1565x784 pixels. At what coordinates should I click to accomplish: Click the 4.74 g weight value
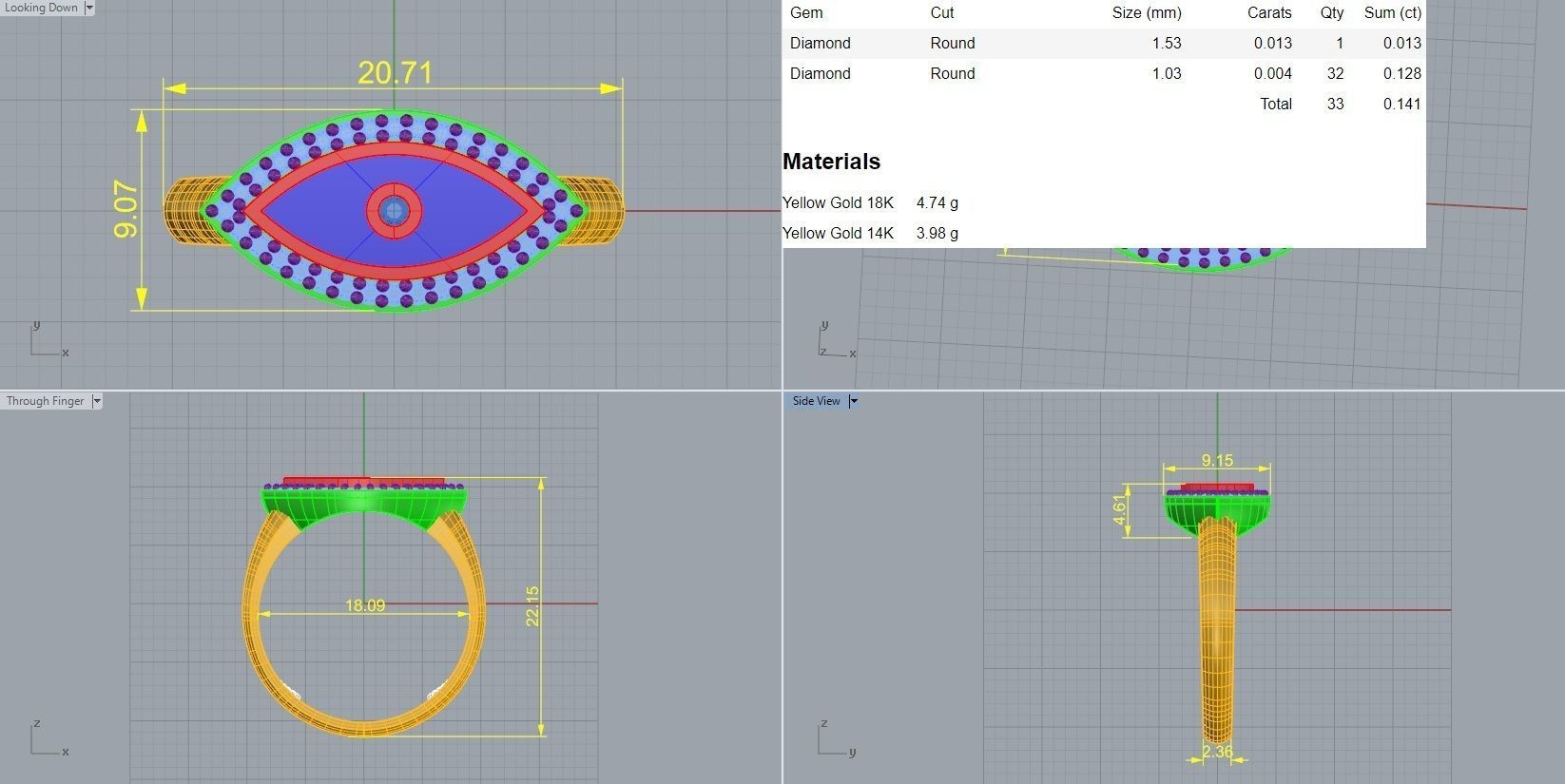point(937,202)
